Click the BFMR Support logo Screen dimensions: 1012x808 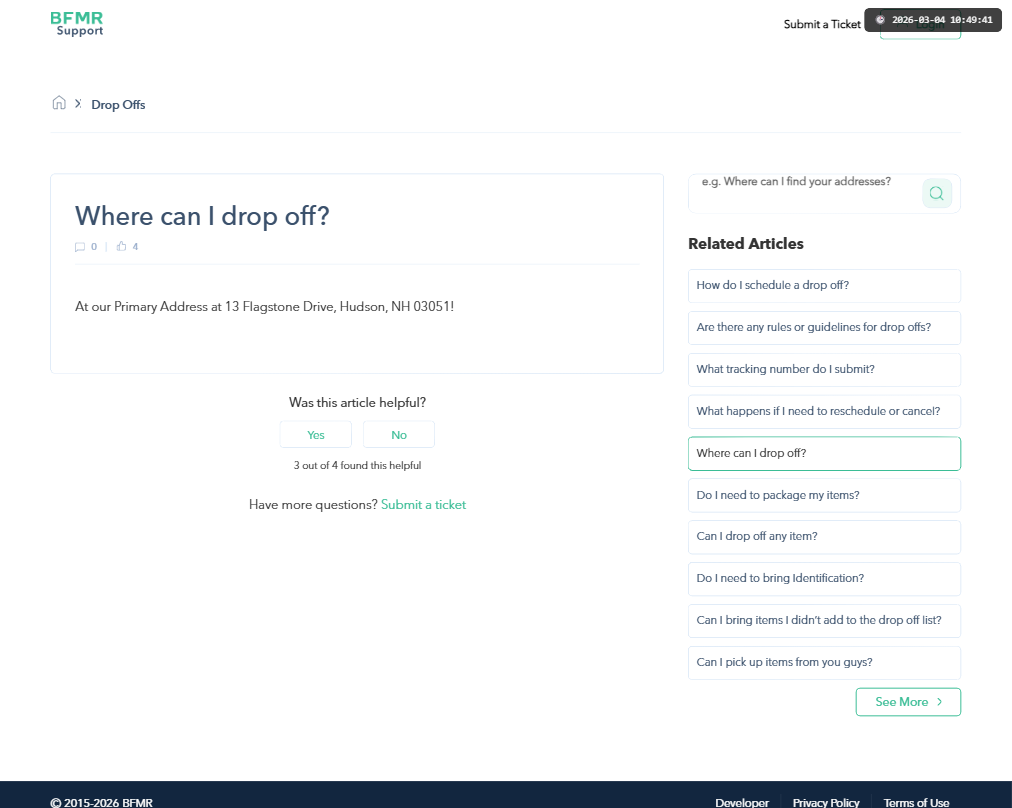pos(77,24)
